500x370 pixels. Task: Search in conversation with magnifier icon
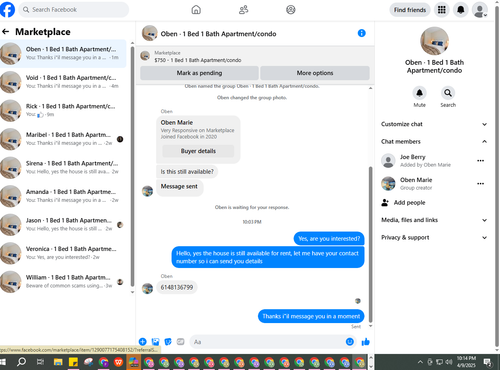click(448, 93)
